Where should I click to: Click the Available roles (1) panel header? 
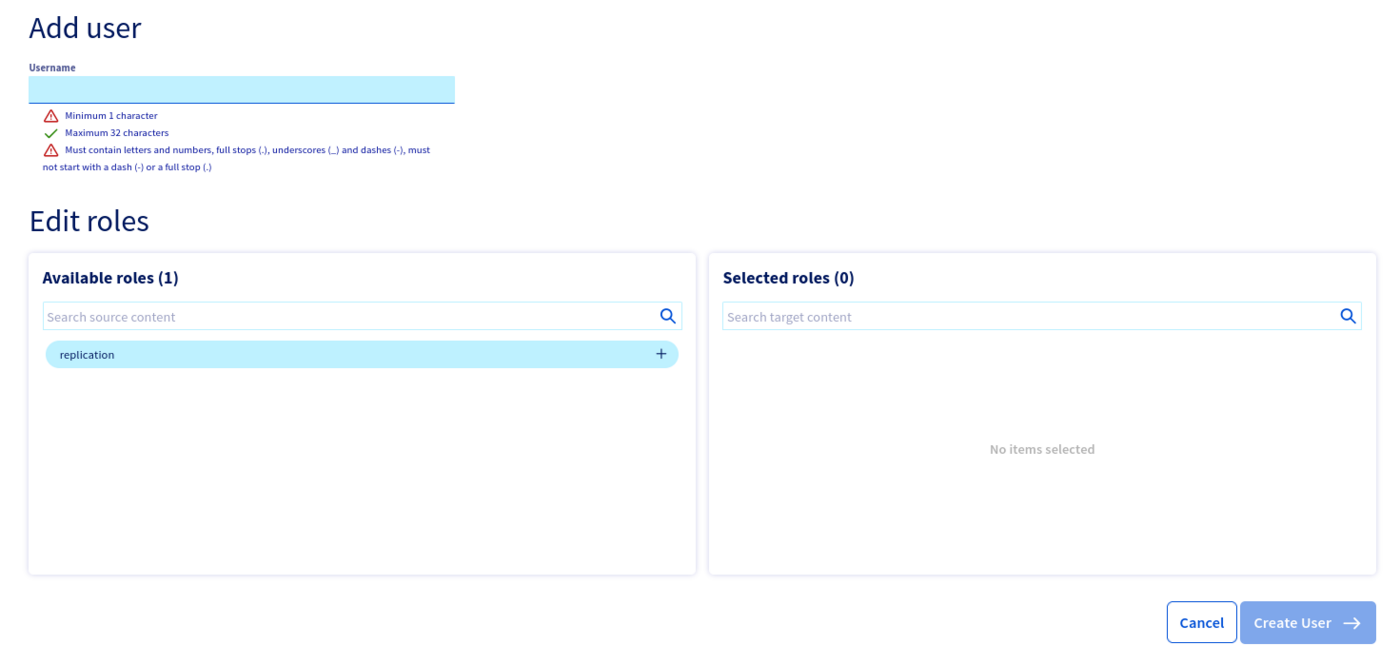(110, 278)
